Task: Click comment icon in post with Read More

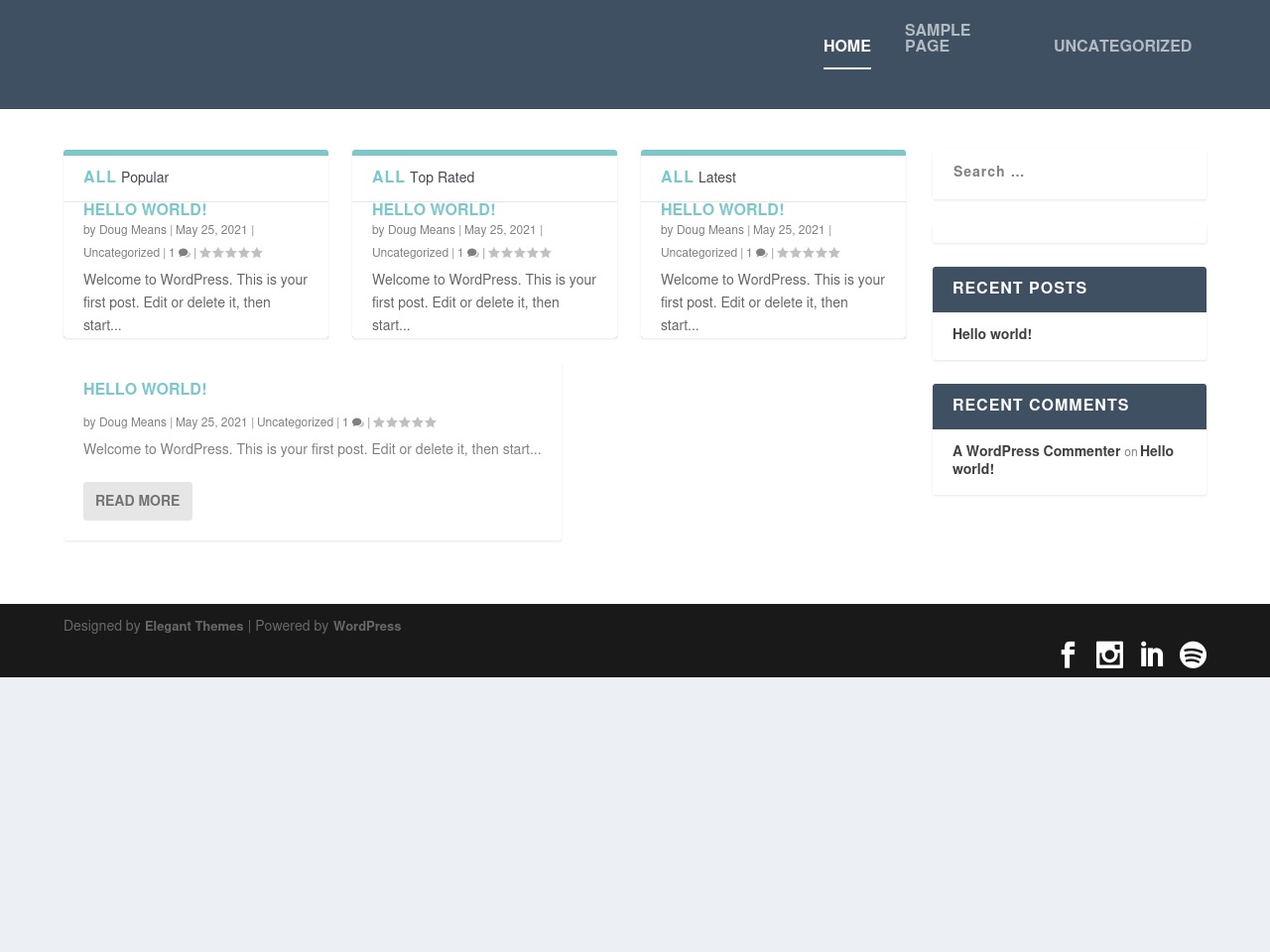Action: coord(357,422)
